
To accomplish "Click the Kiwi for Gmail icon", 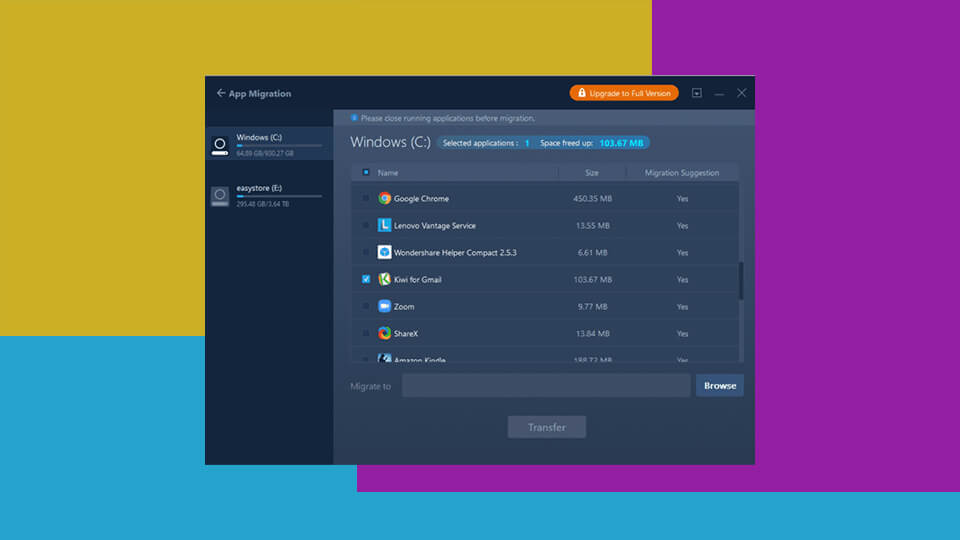I will pos(384,279).
